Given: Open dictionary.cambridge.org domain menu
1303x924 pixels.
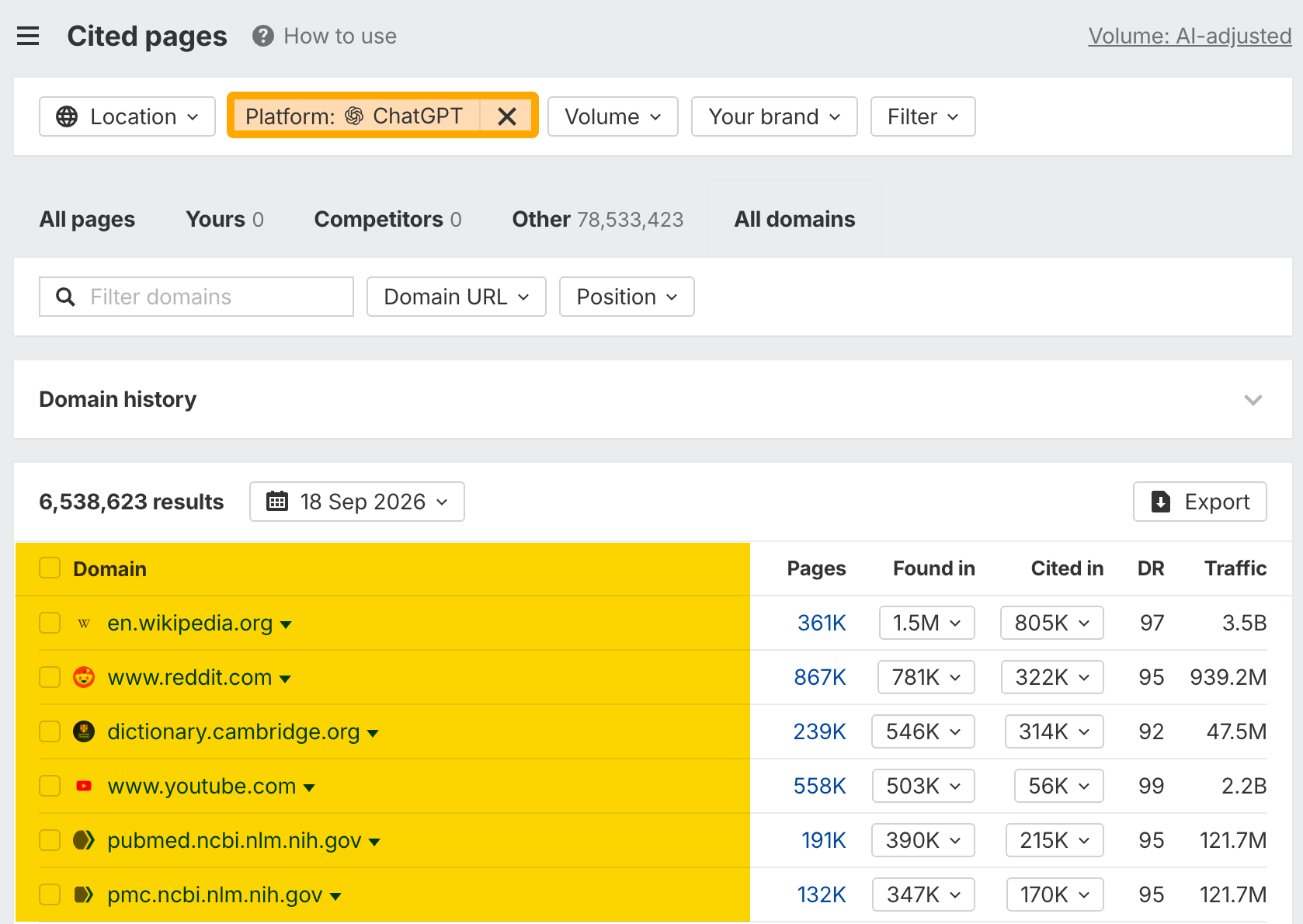Looking at the screenshot, I should tap(373, 733).
